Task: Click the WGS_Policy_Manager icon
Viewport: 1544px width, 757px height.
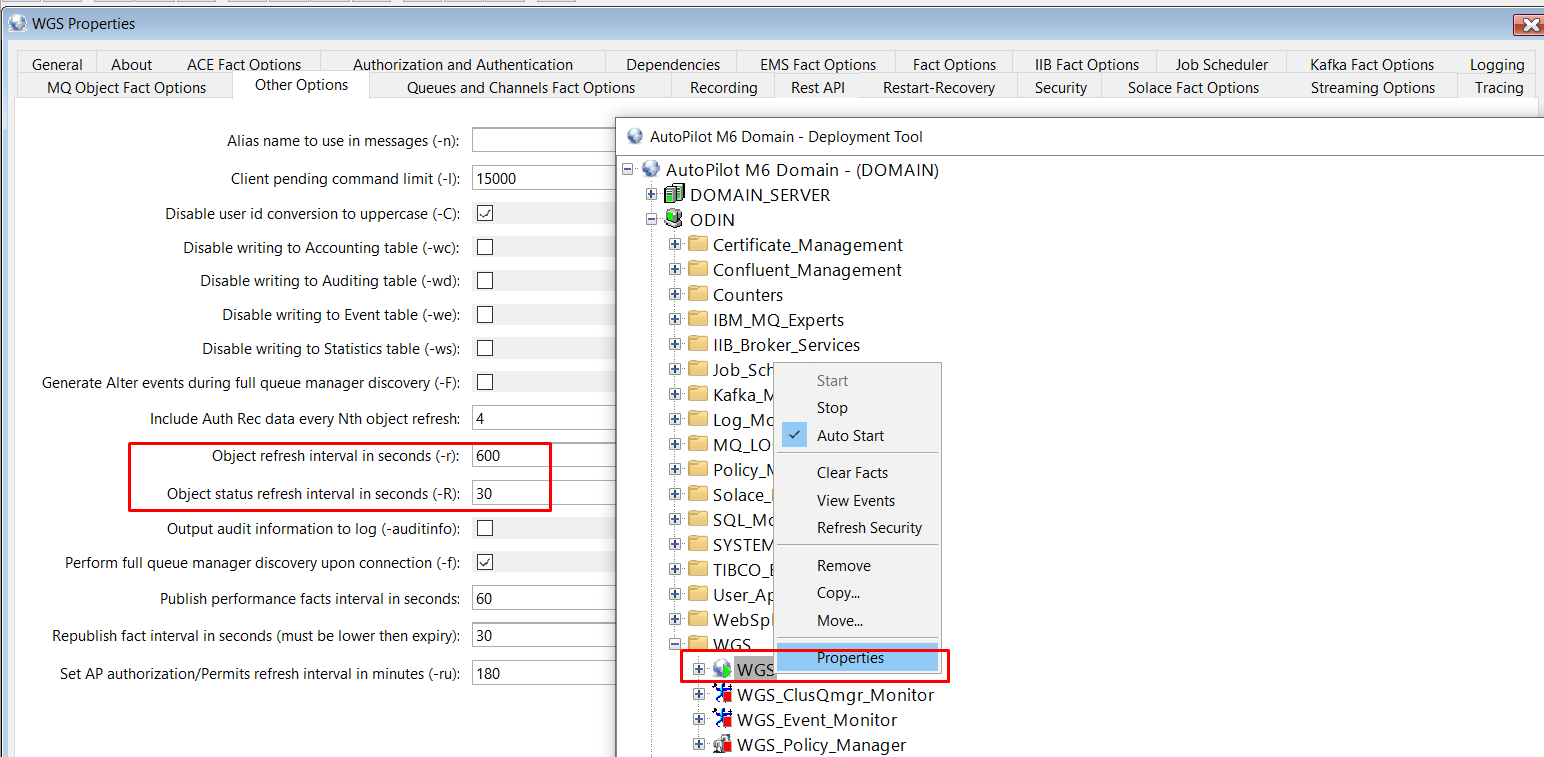Action: click(x=722, y=744)
